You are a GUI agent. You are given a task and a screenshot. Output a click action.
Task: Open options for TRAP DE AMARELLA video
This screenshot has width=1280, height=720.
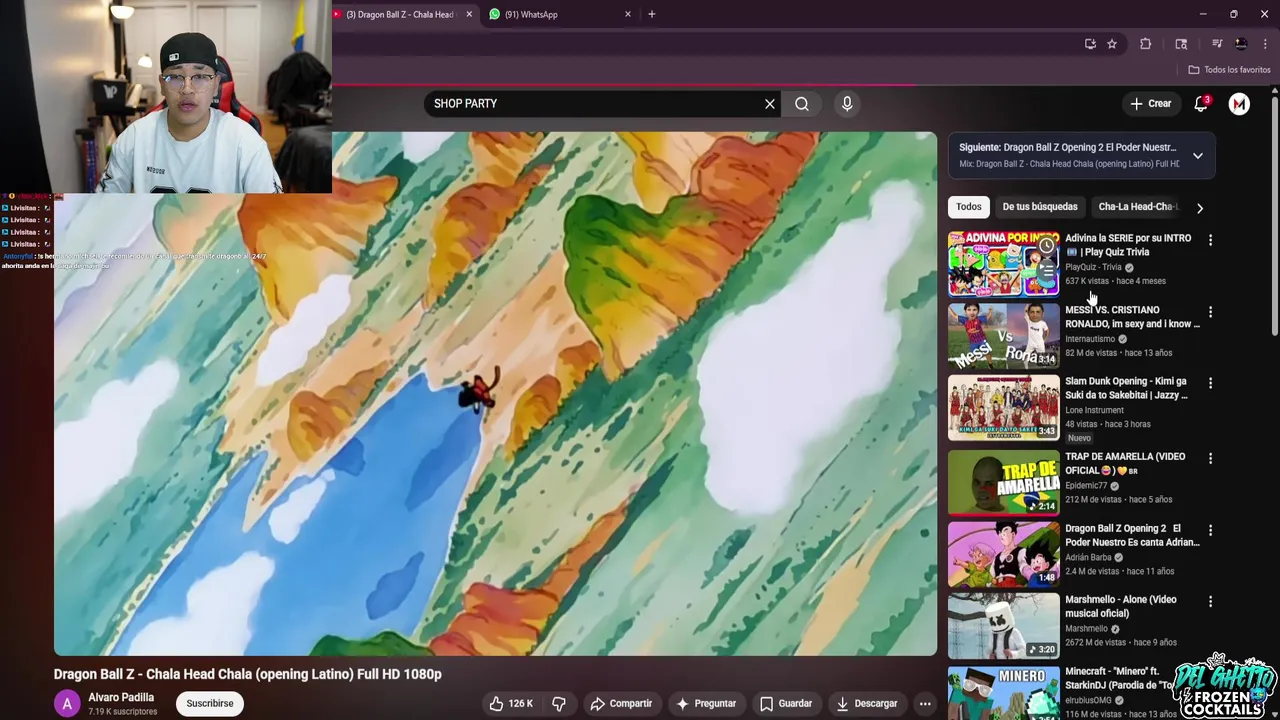click(1210, 459)
